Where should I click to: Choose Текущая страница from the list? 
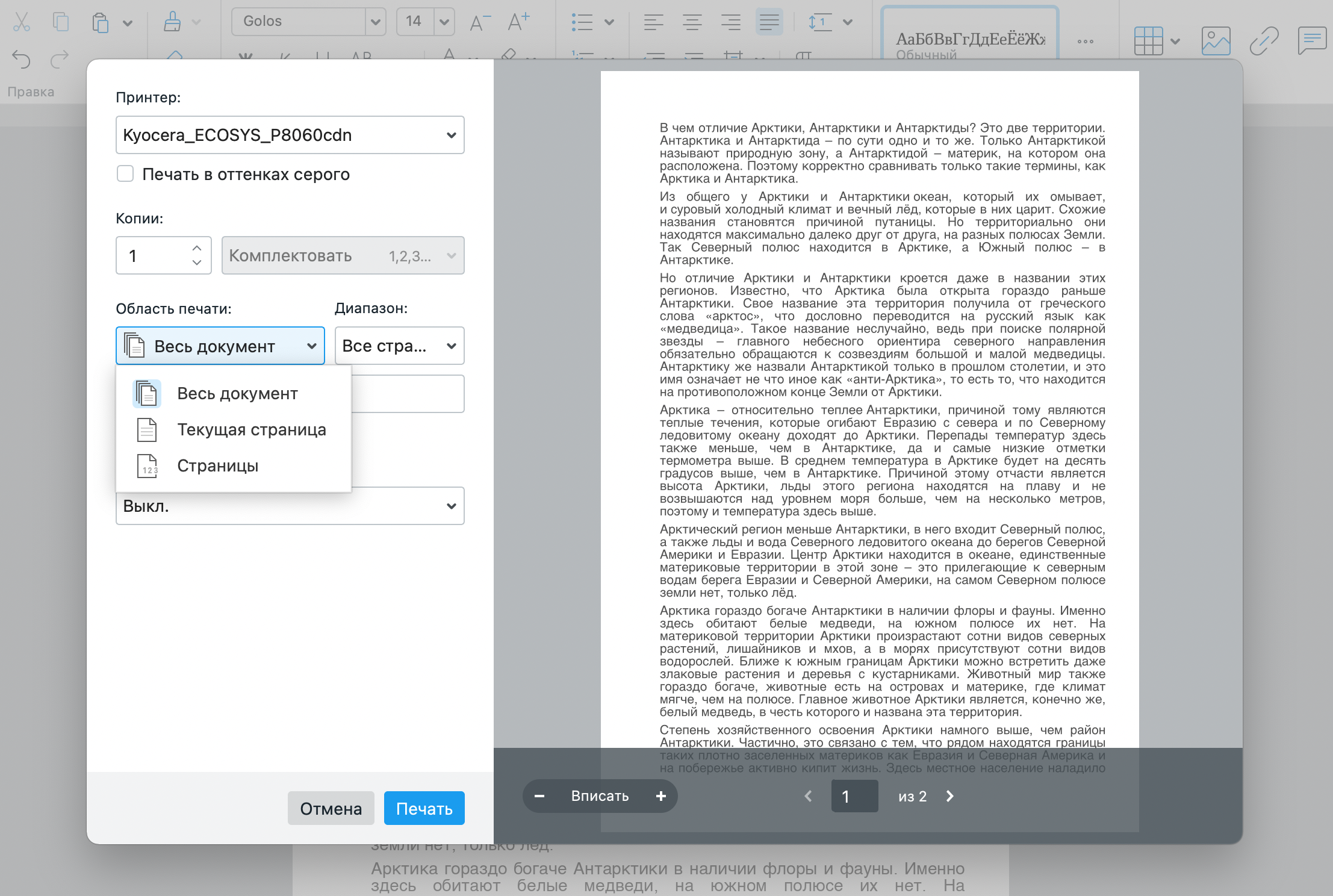click(x=234, y=430)
